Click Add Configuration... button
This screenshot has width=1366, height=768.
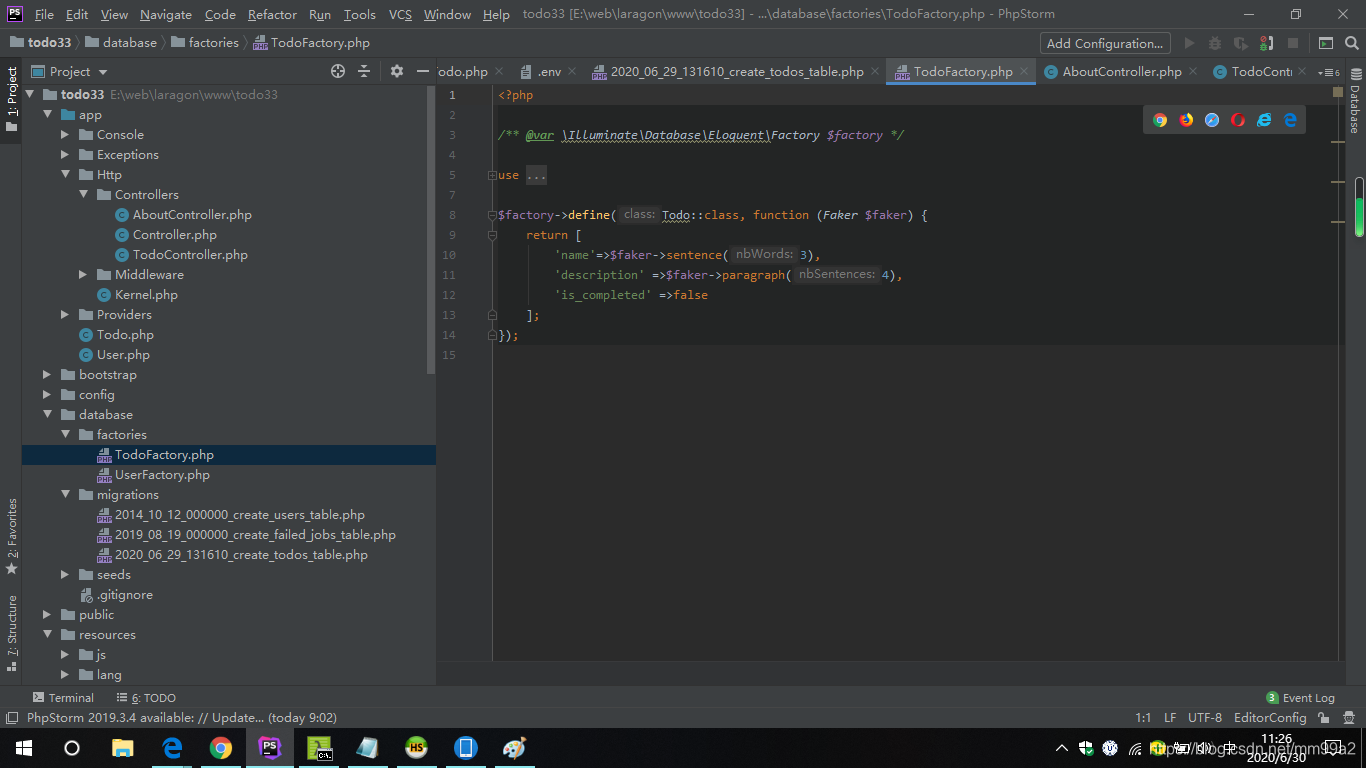coord(1105,43)
